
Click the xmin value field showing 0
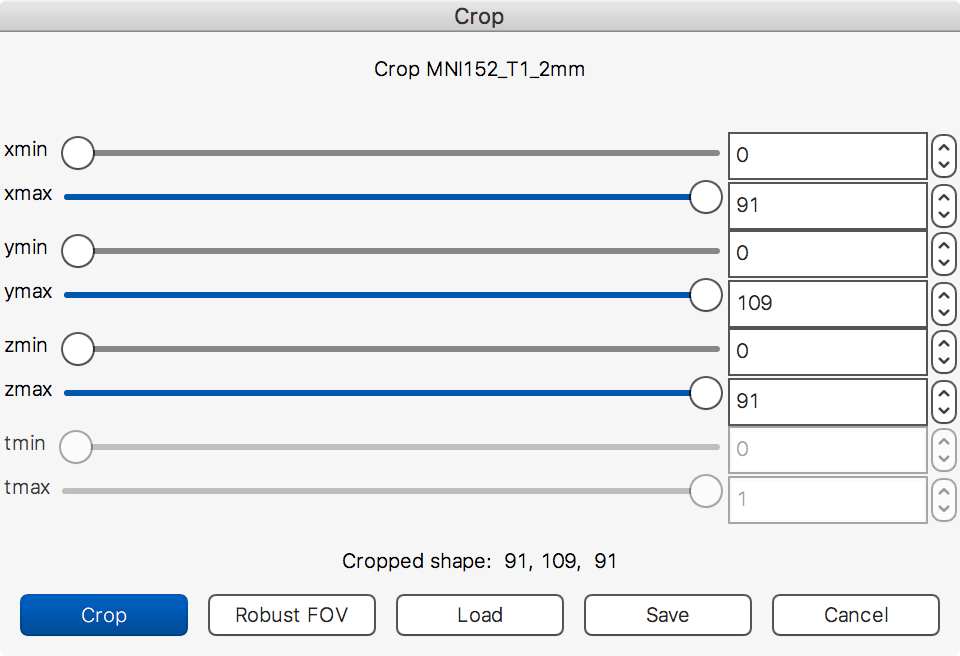827,155
